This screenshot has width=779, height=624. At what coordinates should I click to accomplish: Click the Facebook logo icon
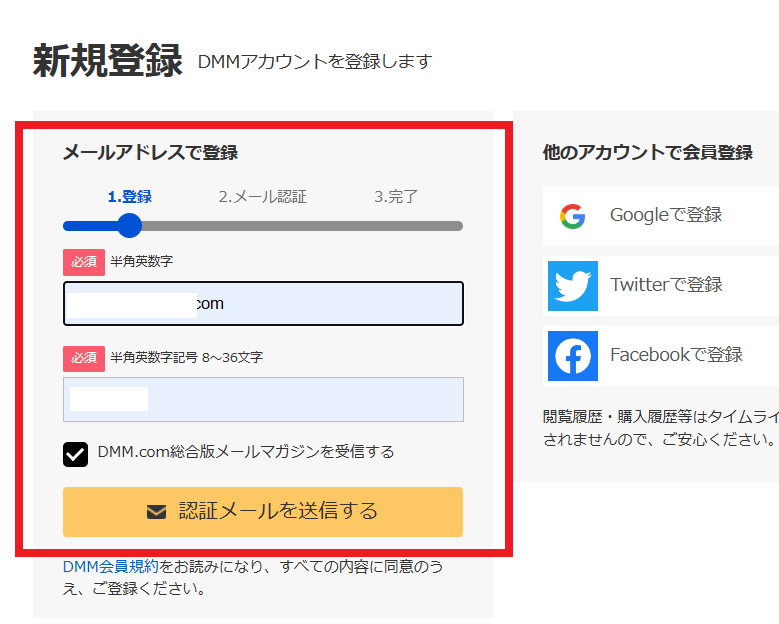point(572,355)
